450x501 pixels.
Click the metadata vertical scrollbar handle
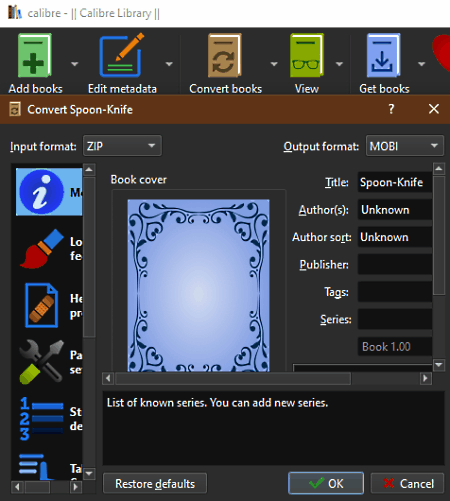click(x=439, y=235)
